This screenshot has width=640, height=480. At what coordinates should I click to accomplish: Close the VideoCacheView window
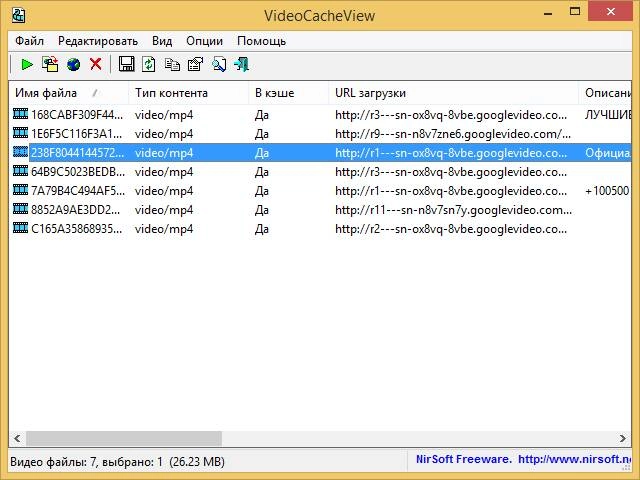(x=611, y=12)
